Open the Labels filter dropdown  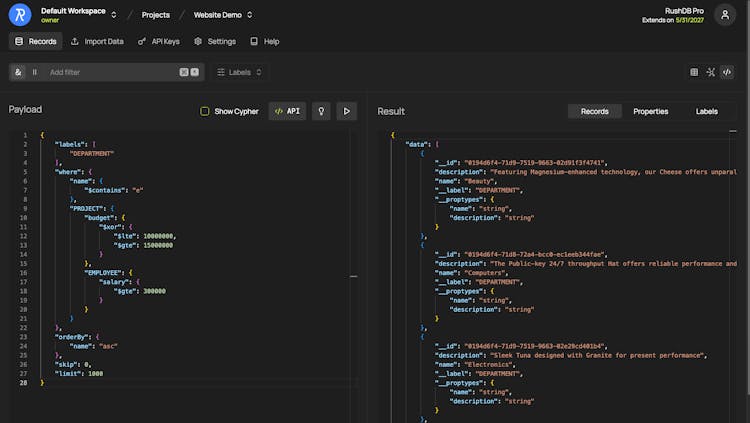pos(240,72)
